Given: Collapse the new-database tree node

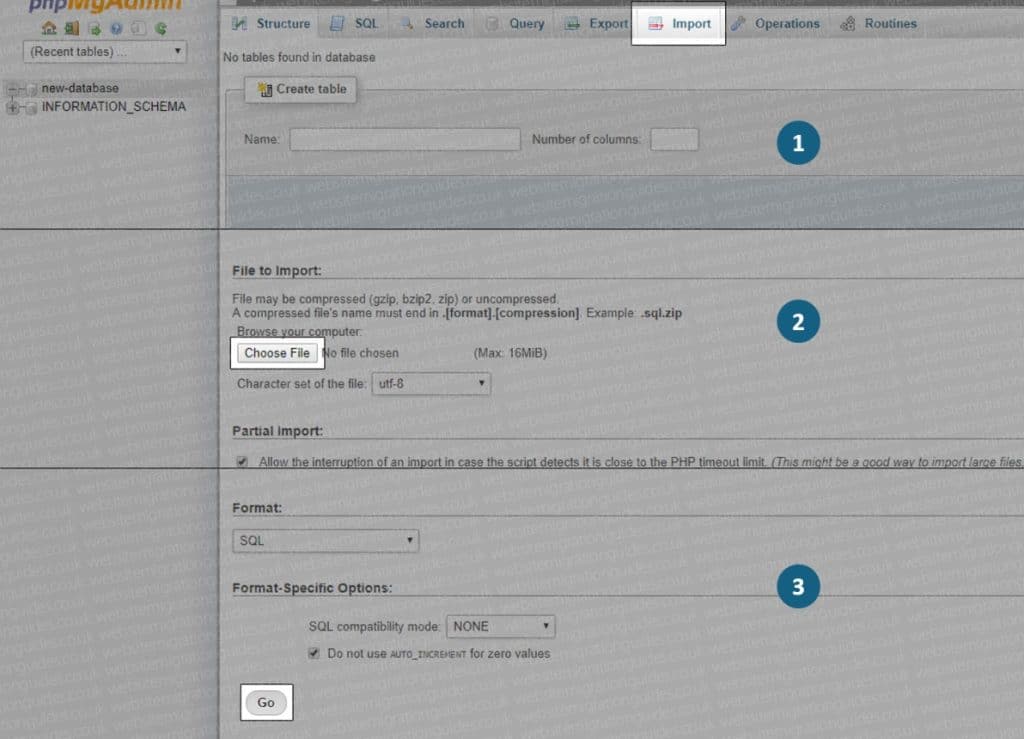Looking at the screenshot, I should click(12, 89).
